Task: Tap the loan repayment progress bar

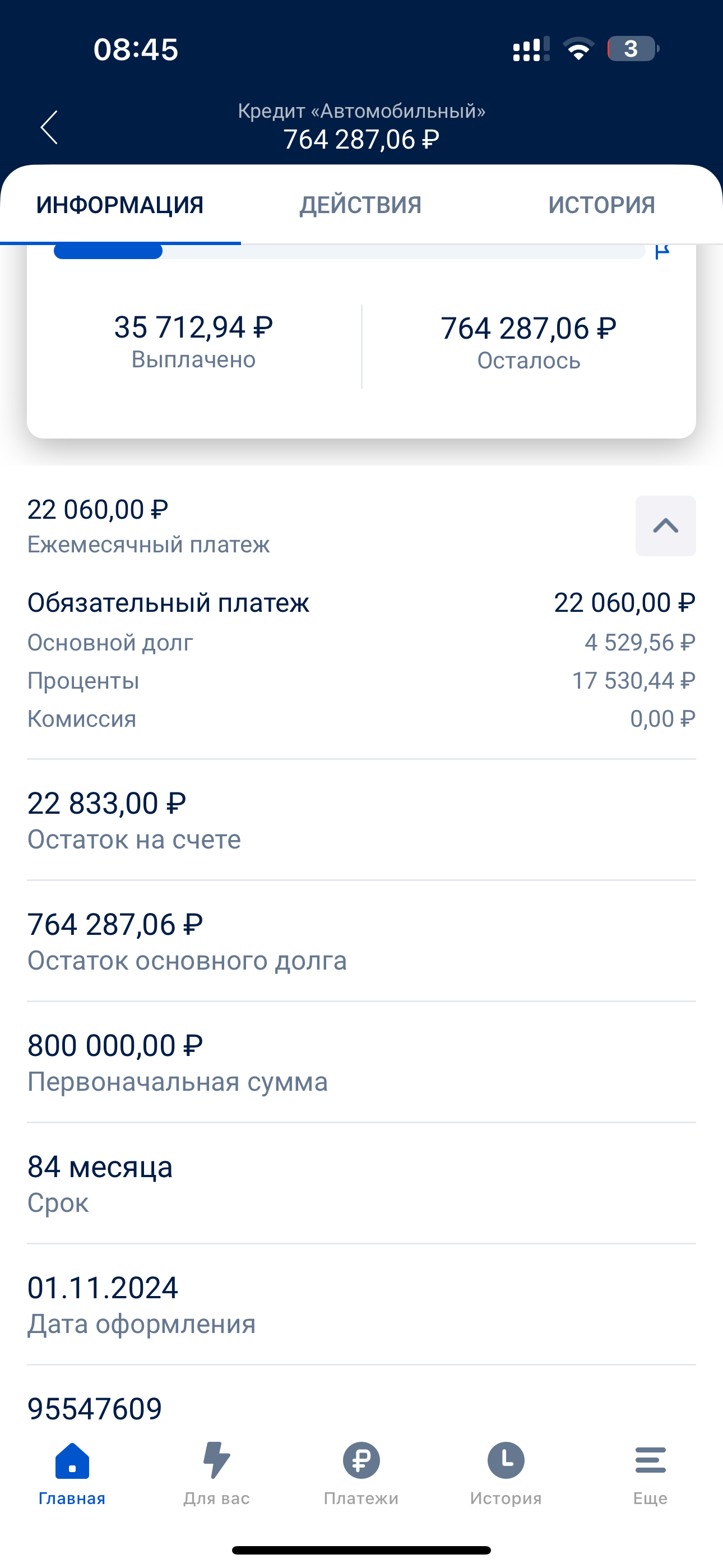Action: point(349,251)
